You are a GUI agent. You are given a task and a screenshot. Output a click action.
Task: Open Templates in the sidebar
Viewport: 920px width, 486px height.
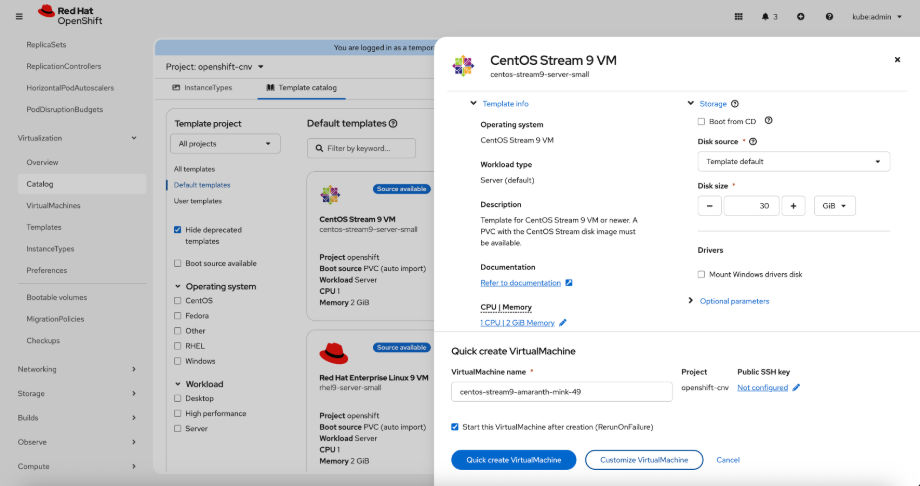(43, 227)
